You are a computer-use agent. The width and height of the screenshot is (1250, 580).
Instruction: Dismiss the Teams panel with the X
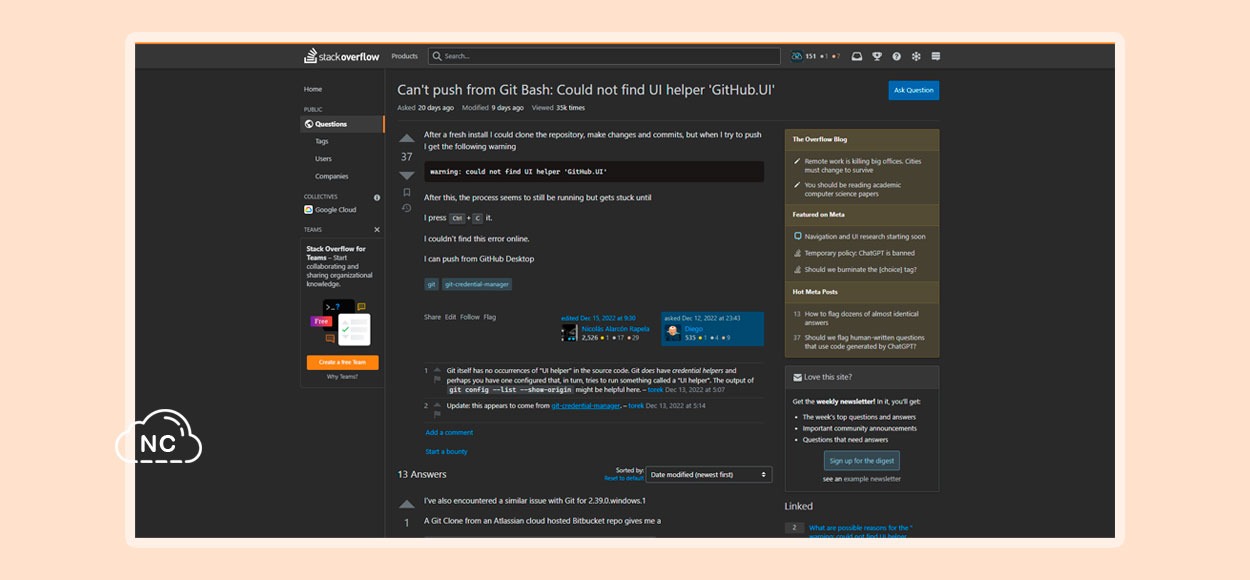pos(377,230)
